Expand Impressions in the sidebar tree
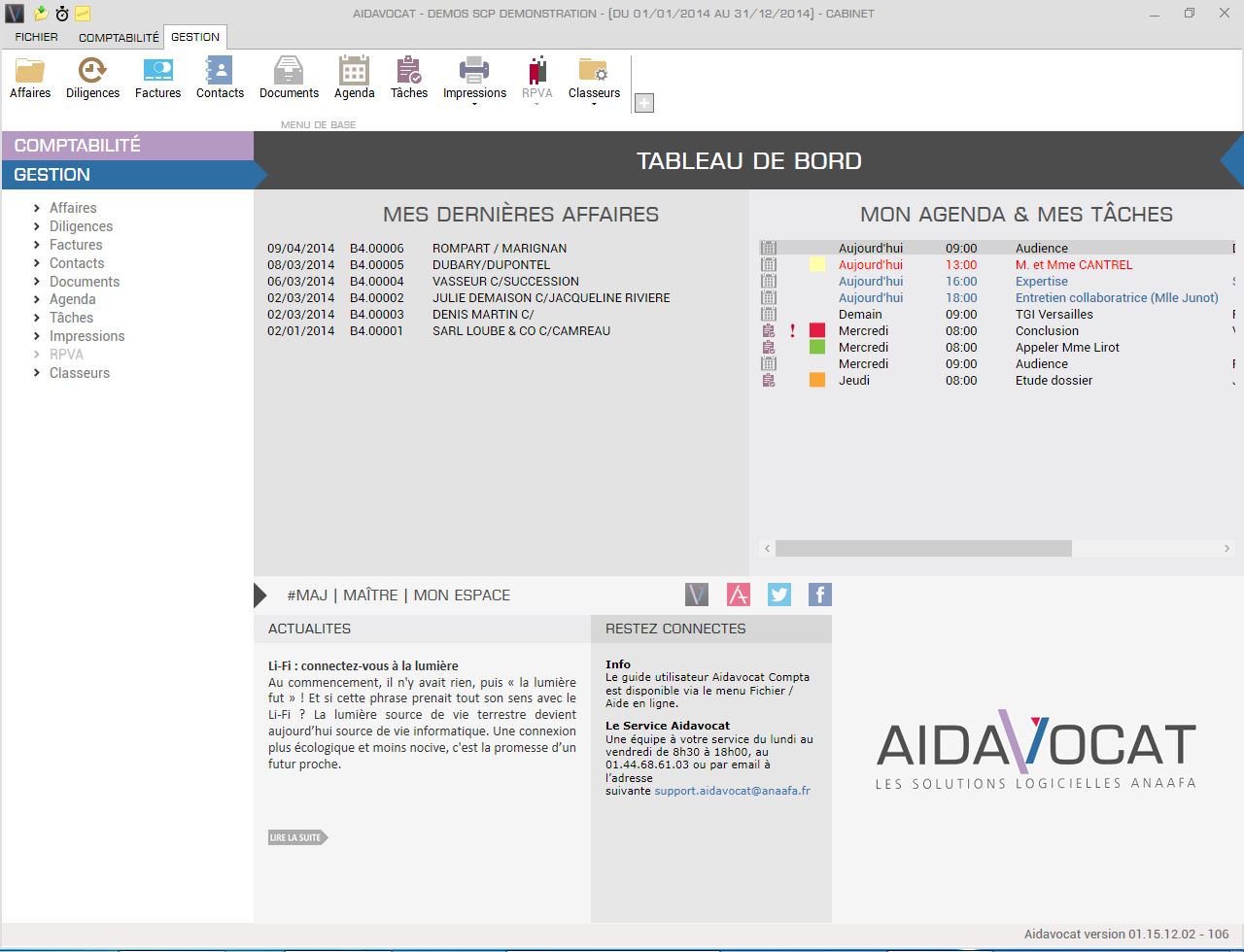The height and width of the screenshot is (952, 1244). pyautogui.click(x=36, y=336)
